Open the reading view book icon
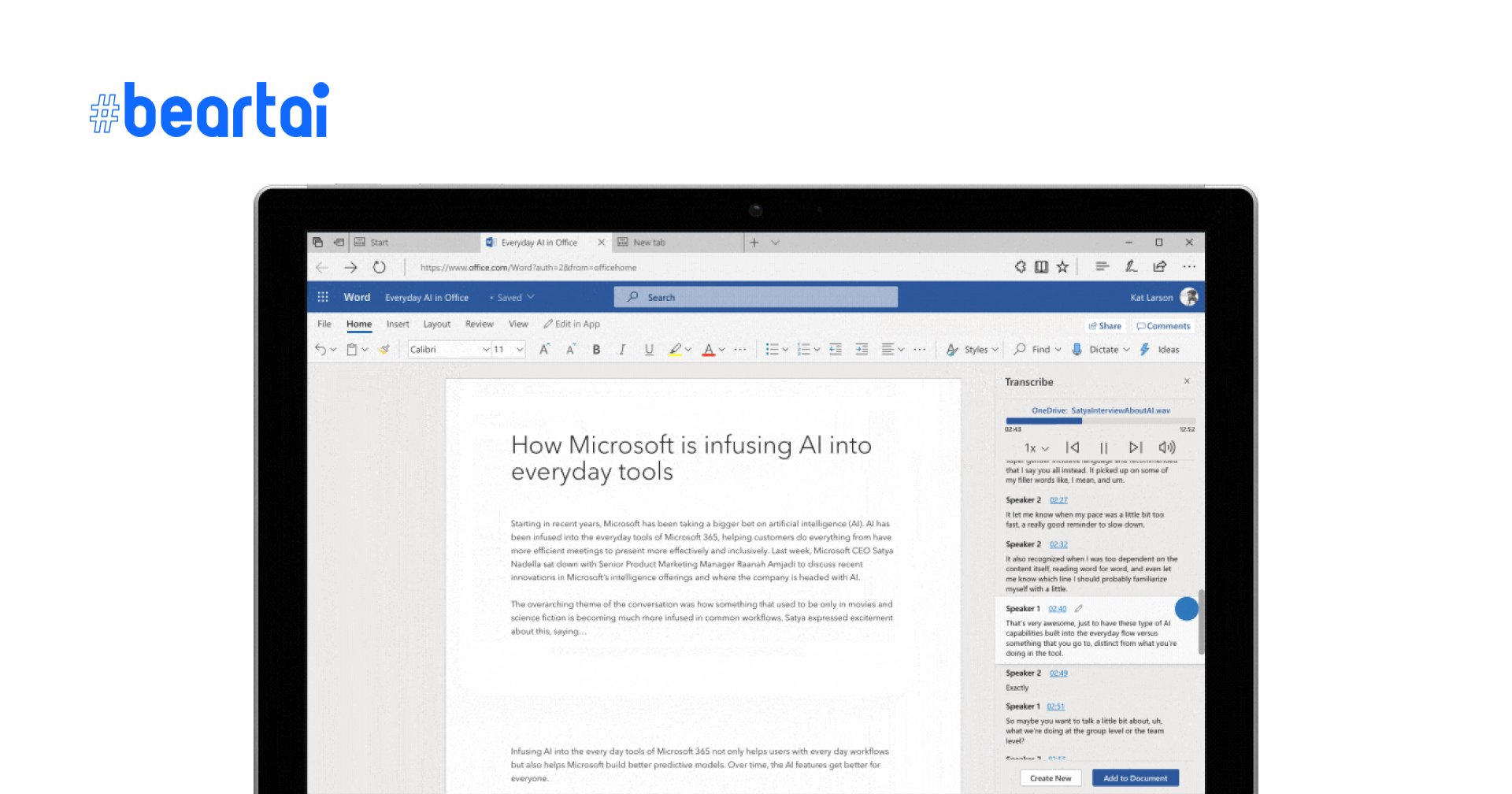This screenshot has height=794, width=1512. tap(1041, 267)
